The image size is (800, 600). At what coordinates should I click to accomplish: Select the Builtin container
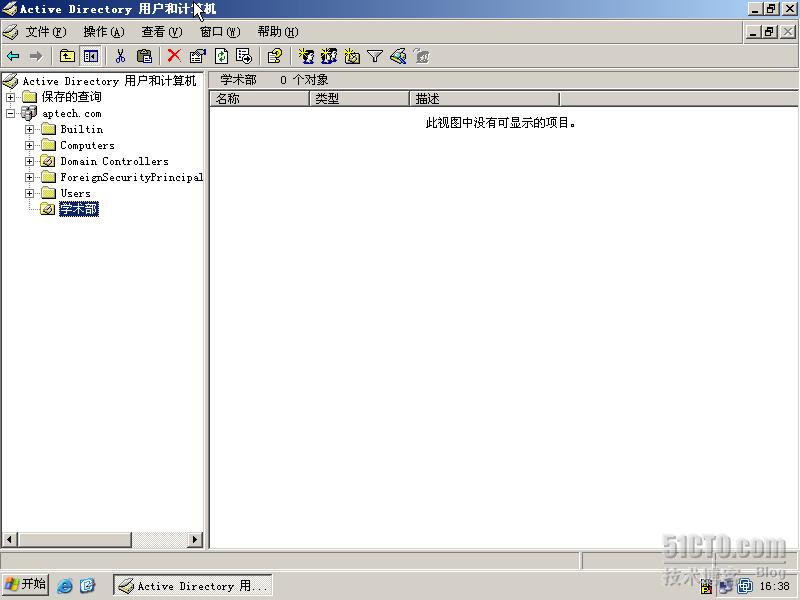82,129
